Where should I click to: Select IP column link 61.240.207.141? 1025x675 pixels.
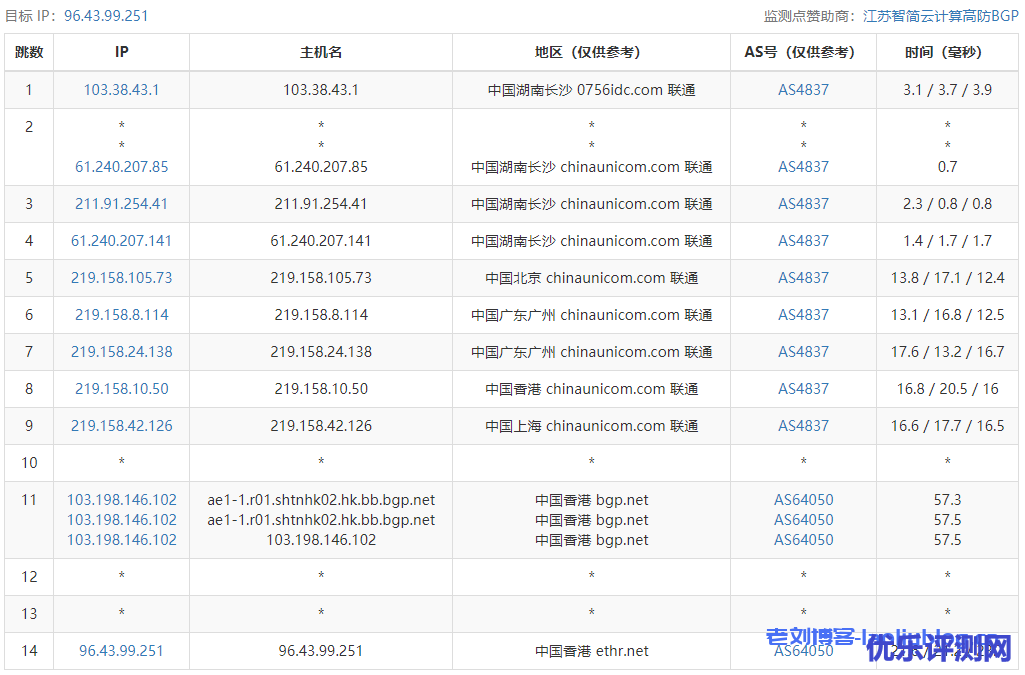point(121,241)
